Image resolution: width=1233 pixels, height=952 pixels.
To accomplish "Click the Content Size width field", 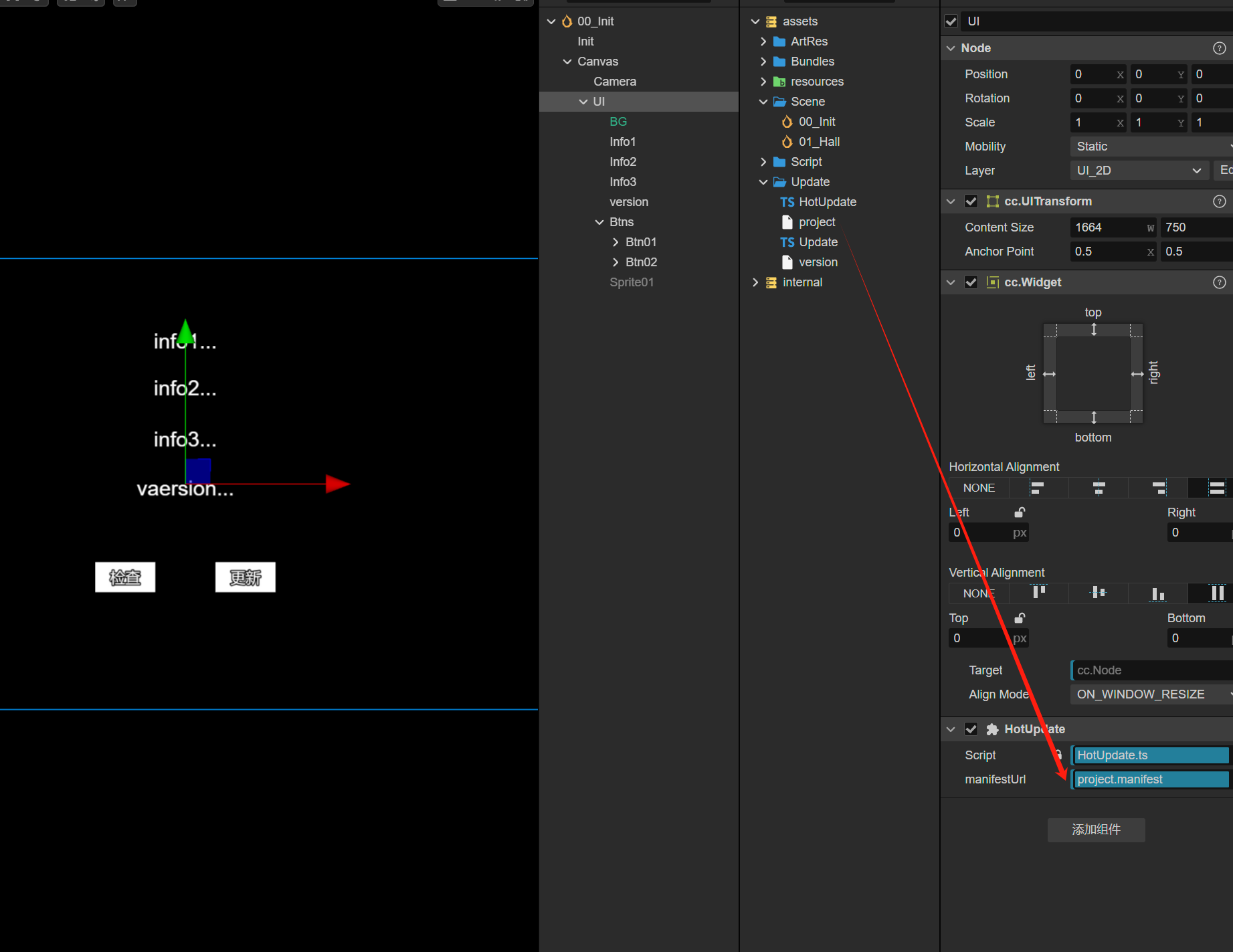I will click(x=1113, y=227).
